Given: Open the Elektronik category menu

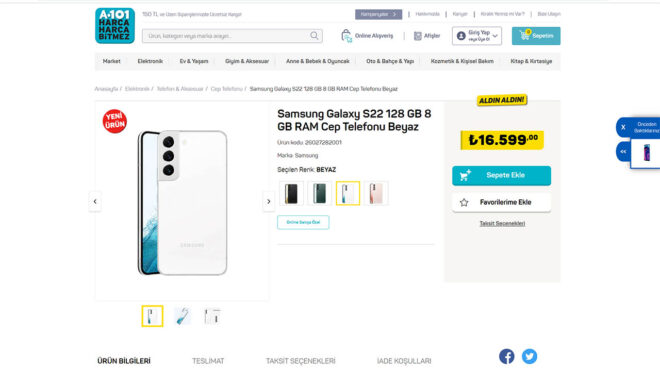Looking at the screenshot, I should [x=150, y=61].
